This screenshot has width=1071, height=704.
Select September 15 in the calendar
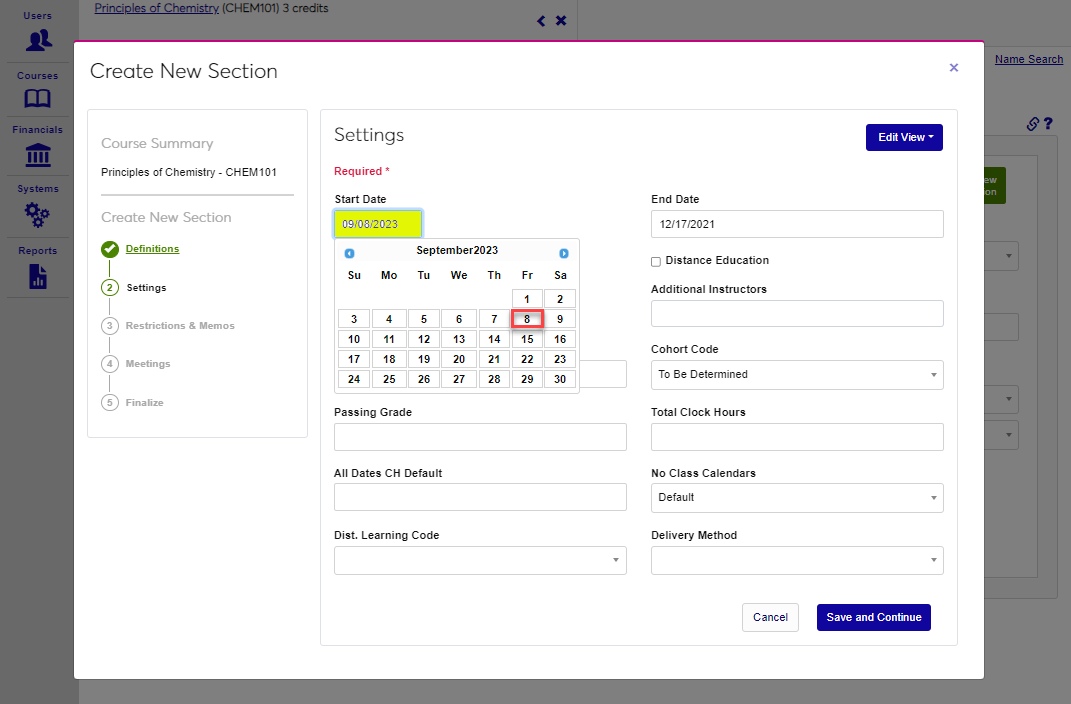point(527,340)
